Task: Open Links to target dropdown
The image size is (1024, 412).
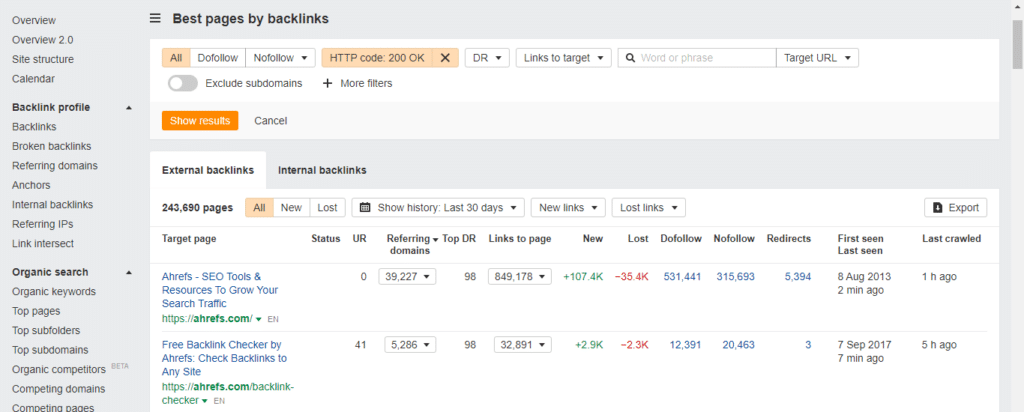Action: 564,57
